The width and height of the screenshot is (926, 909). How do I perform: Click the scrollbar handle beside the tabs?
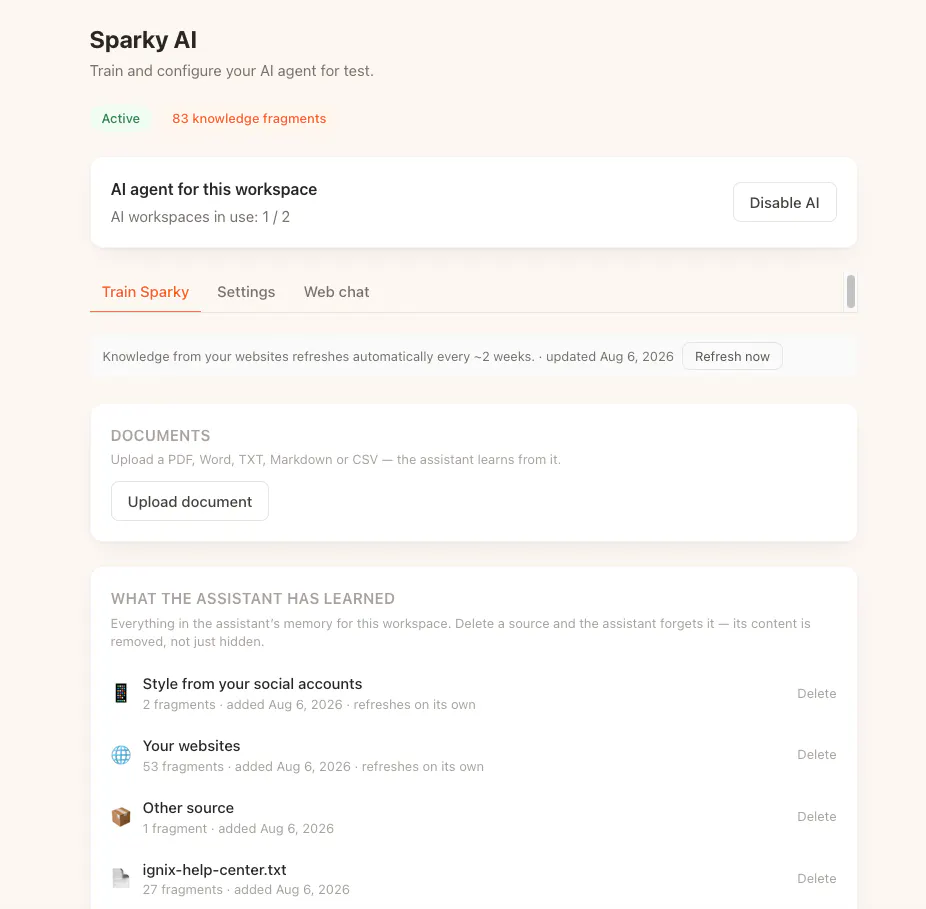coord(850,291)
